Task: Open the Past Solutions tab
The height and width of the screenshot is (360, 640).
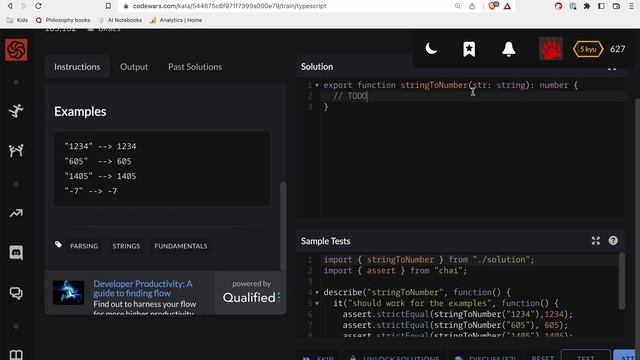Action: click(195, 67)
